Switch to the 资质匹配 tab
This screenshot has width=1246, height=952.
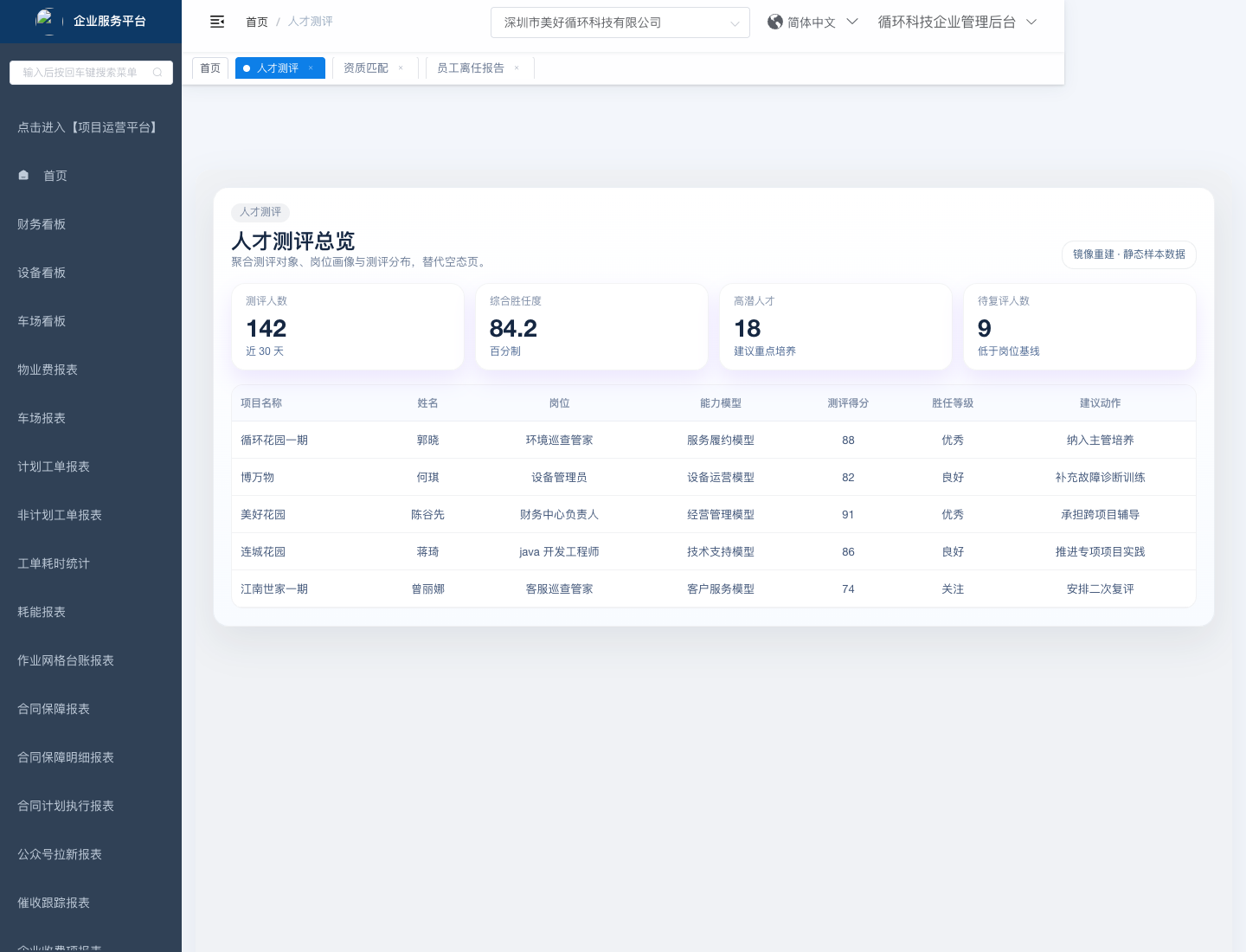coord(366,68)
